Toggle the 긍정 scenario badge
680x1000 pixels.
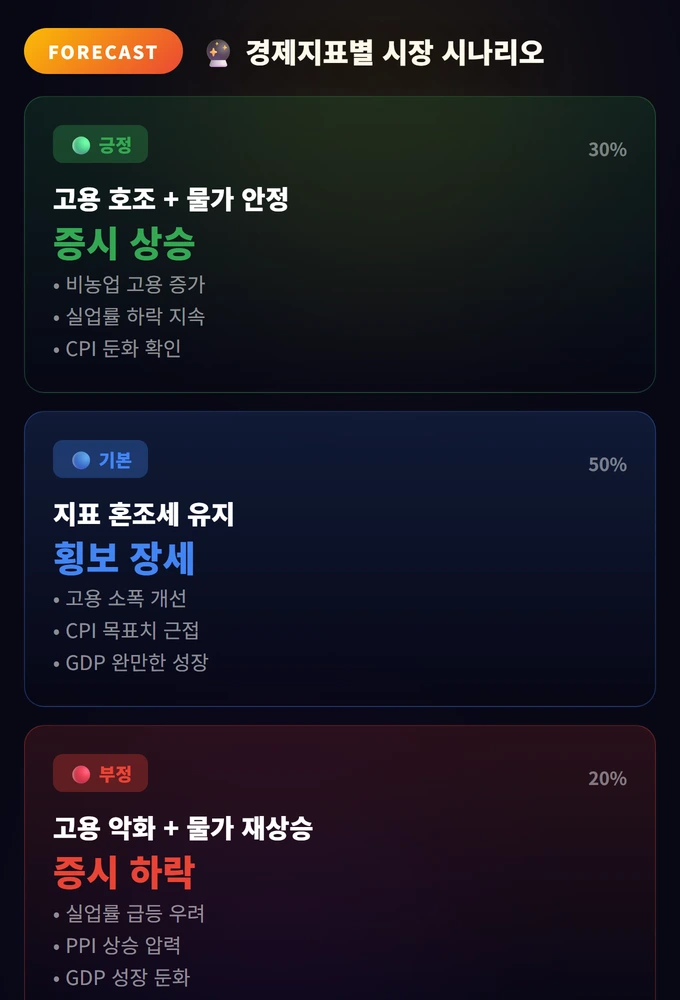[100, 144]
